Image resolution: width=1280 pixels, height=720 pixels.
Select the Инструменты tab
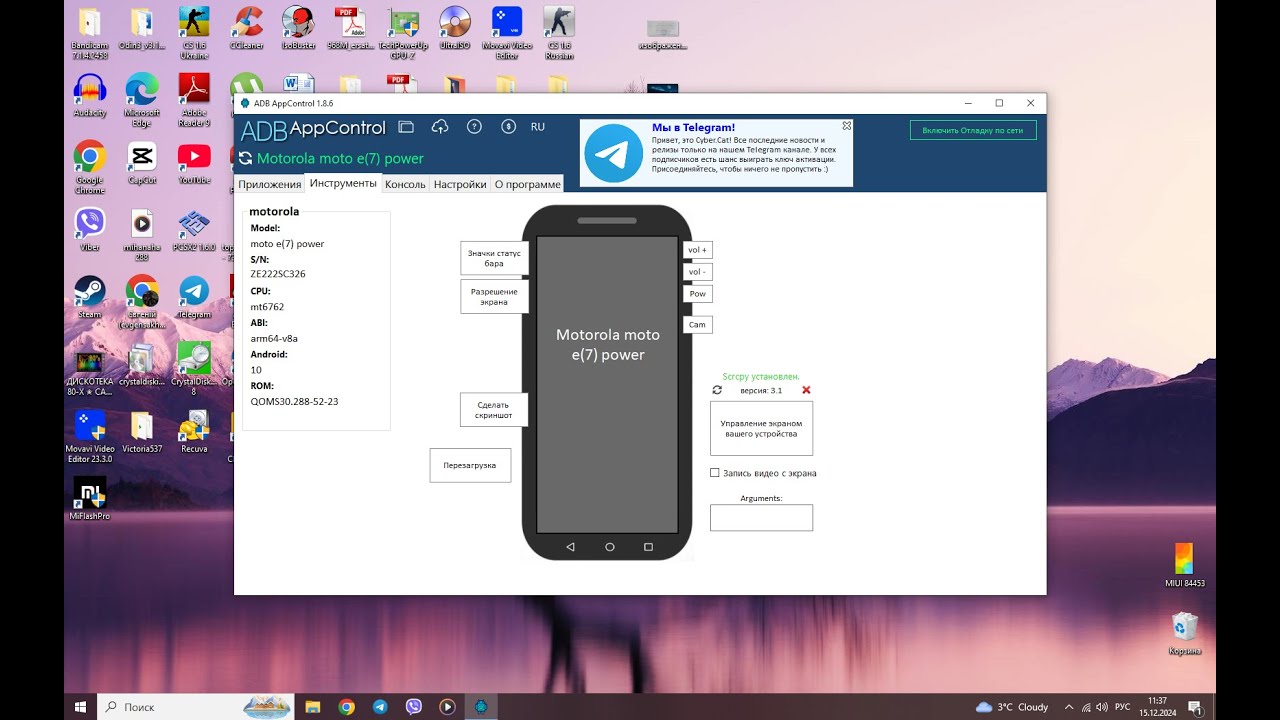click(x=343, y=183)
